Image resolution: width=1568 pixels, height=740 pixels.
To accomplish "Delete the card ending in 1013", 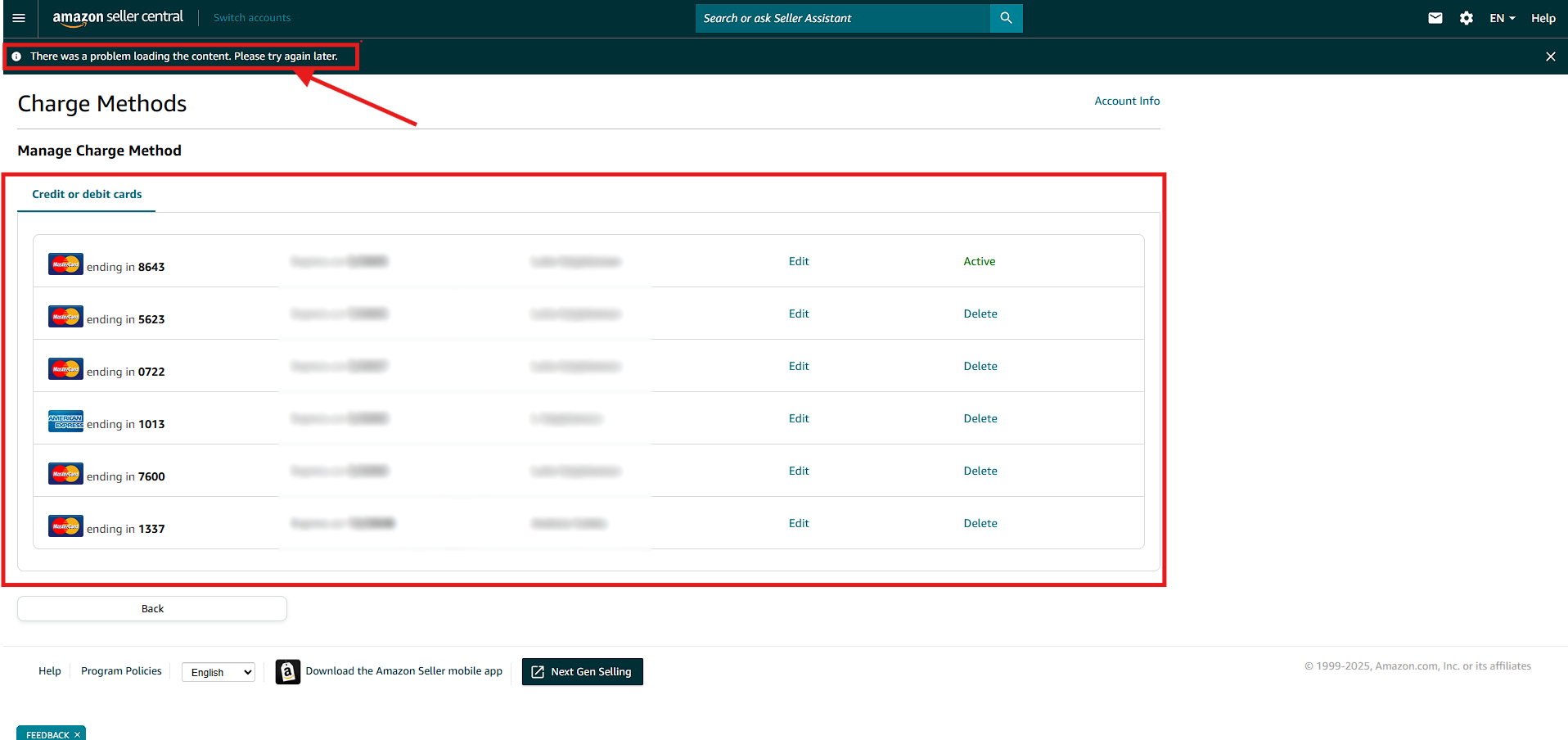I will click(980, 418).
